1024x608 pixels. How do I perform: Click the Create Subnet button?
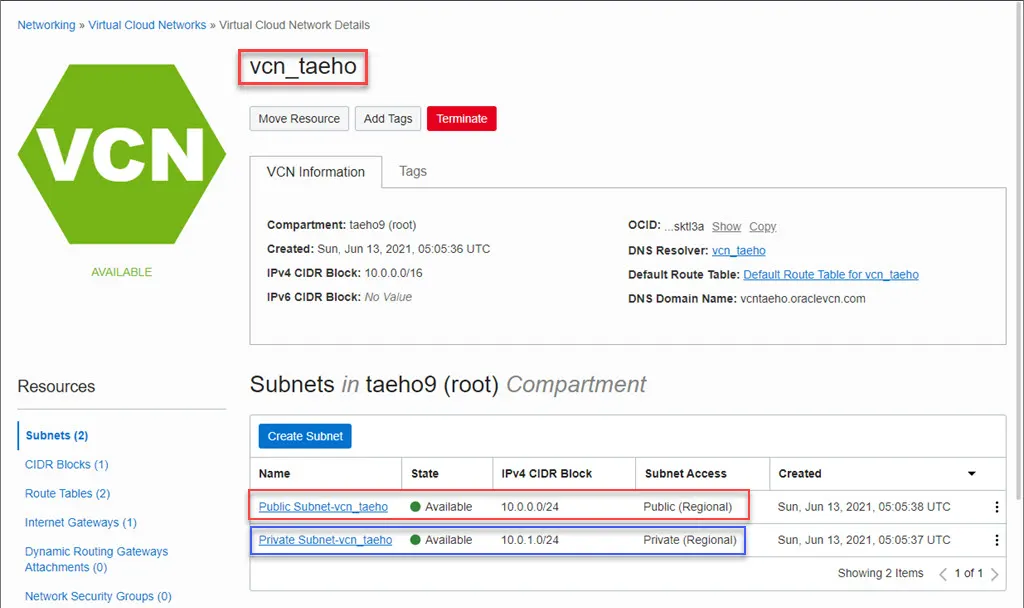pos(304,436)
